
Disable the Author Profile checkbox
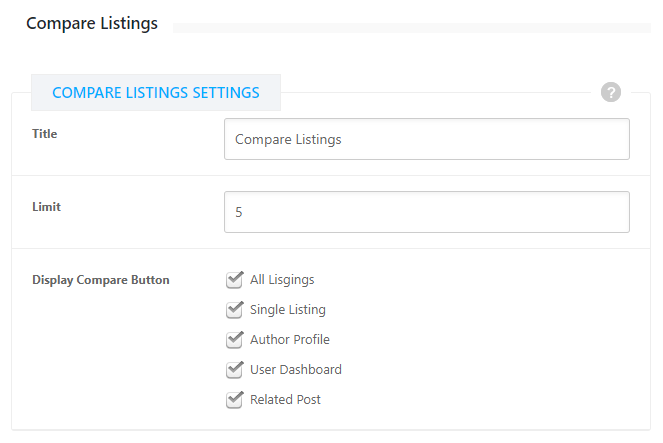[x=235, y=339]
